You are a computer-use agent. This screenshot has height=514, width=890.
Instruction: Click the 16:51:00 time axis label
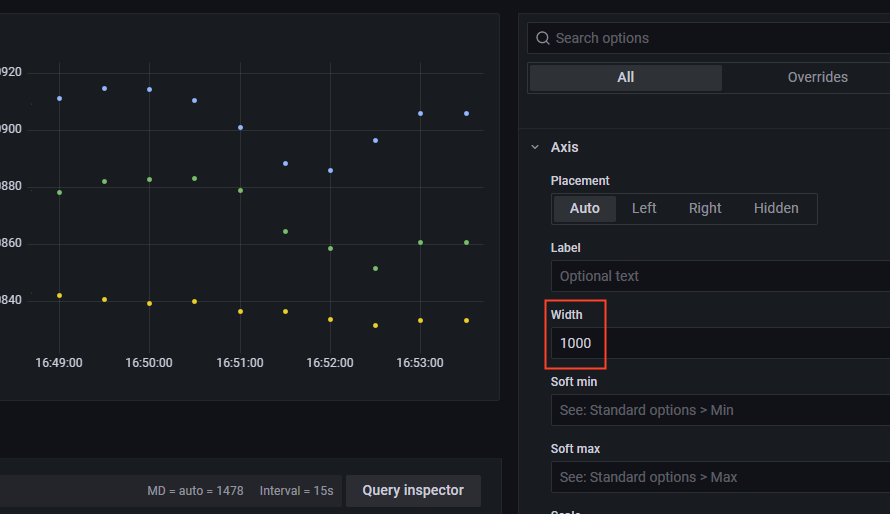coord(240,363)
